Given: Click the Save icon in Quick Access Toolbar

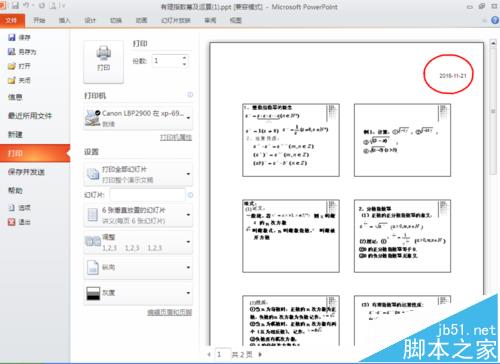Looking at the screenshot, I should 16,6.
